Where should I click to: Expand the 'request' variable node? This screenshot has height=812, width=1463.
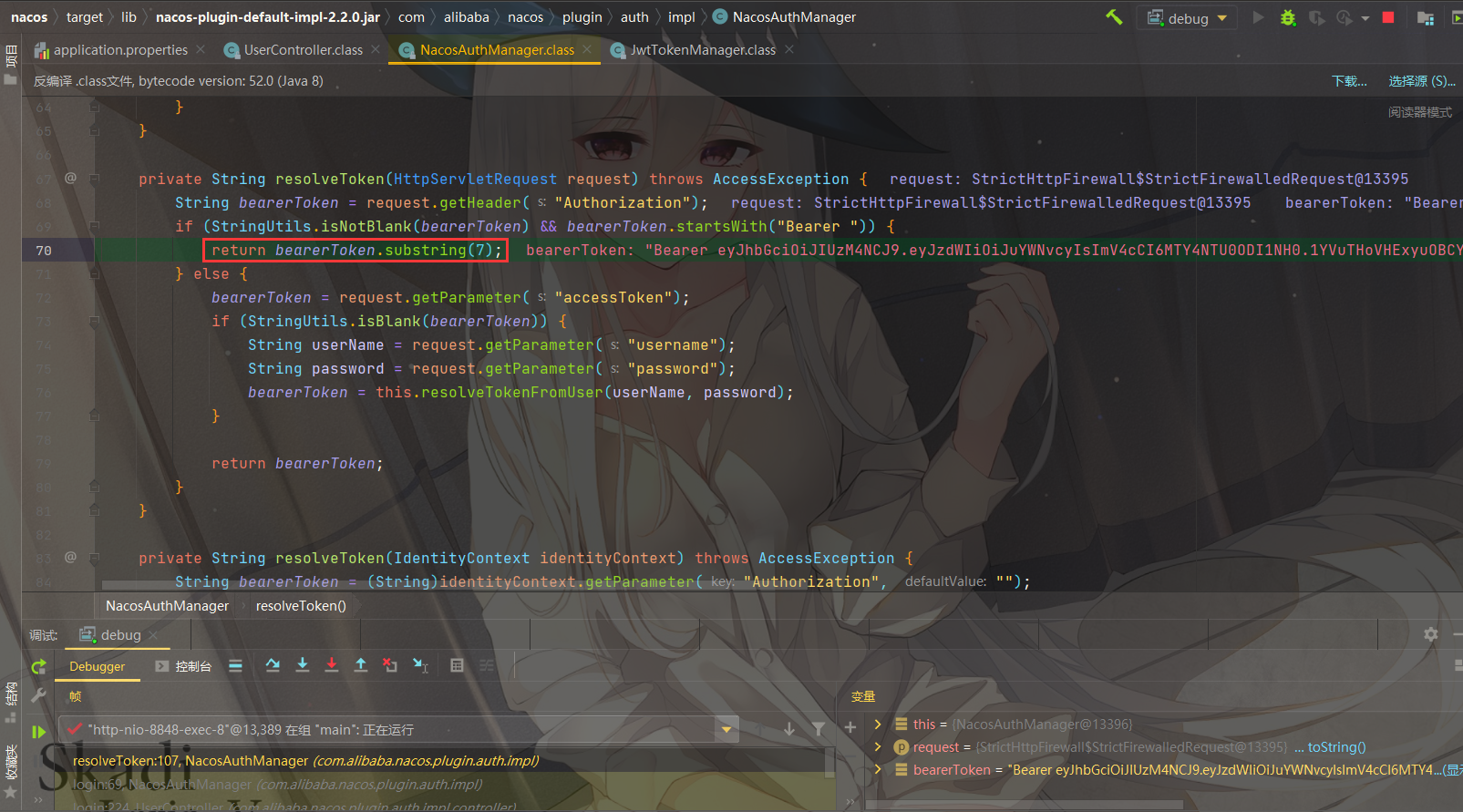coord(878,747)
